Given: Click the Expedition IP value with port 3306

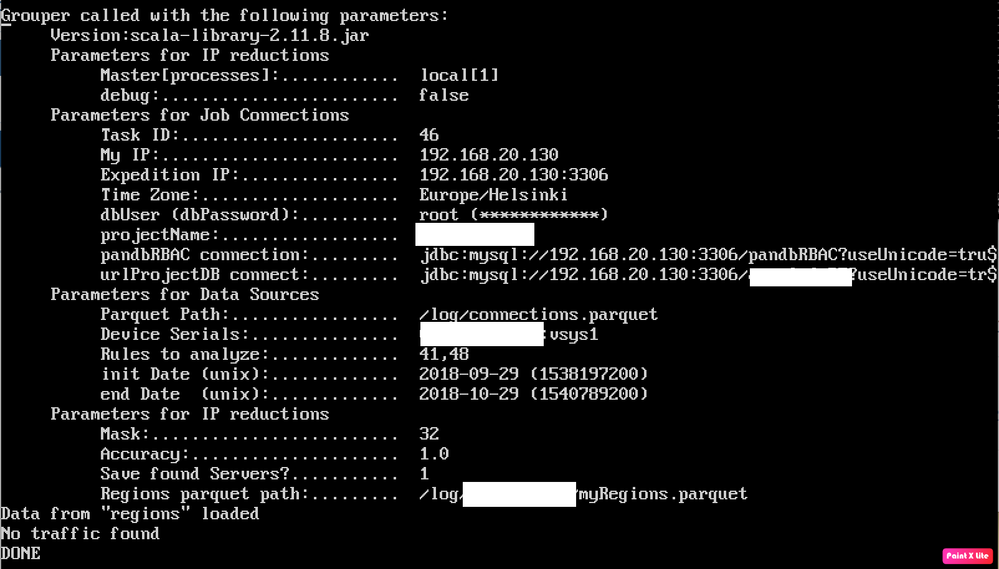Looking at the screenshot, I should 514,175.
